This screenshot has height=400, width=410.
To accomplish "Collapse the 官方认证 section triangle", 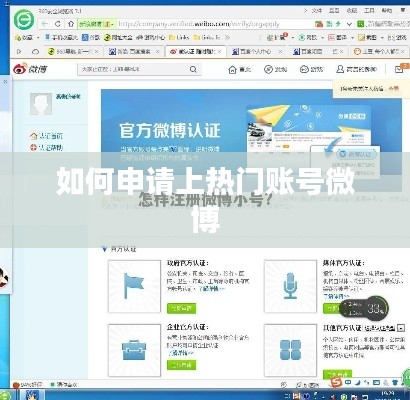I will 105,249.
